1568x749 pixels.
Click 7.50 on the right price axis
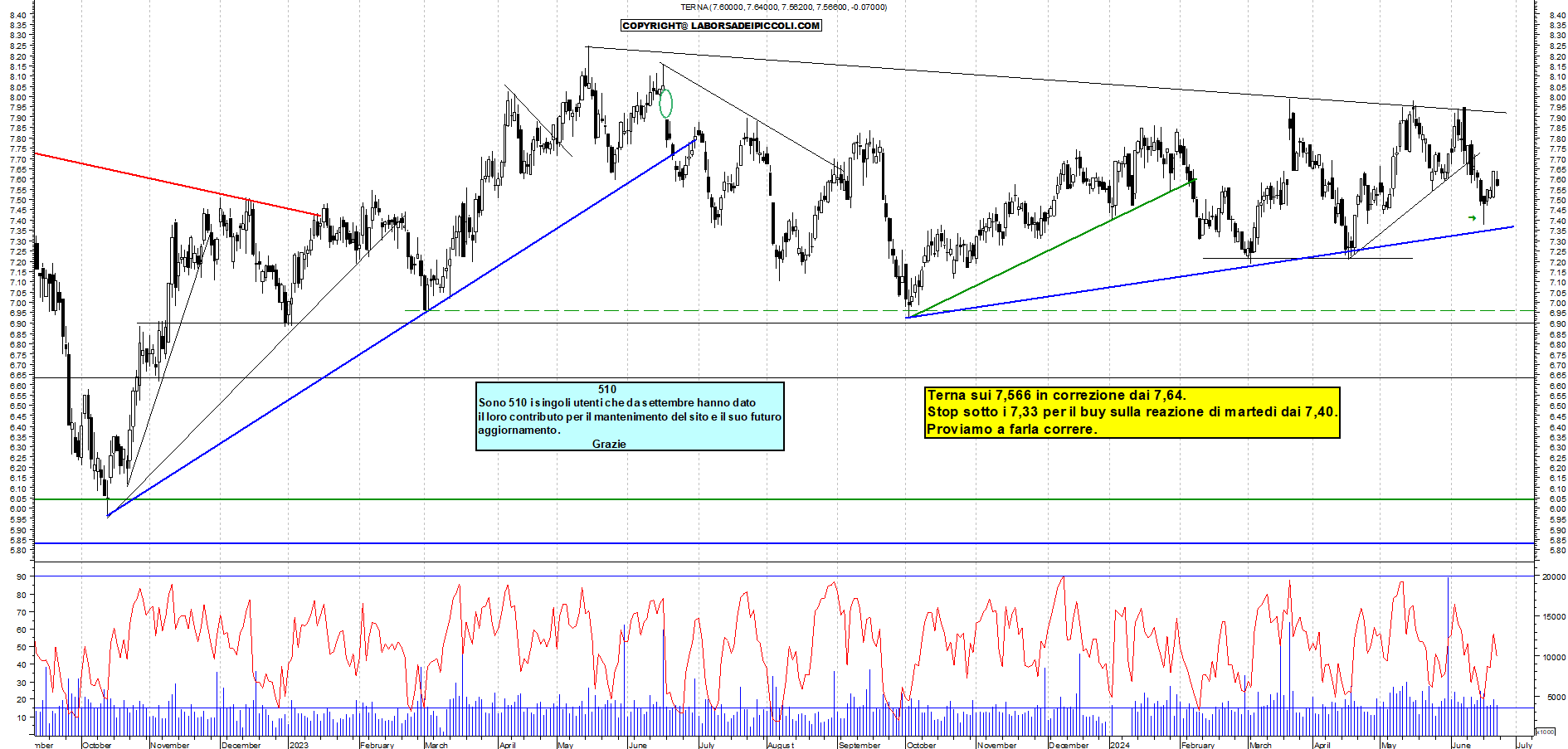pos(1557,200)
